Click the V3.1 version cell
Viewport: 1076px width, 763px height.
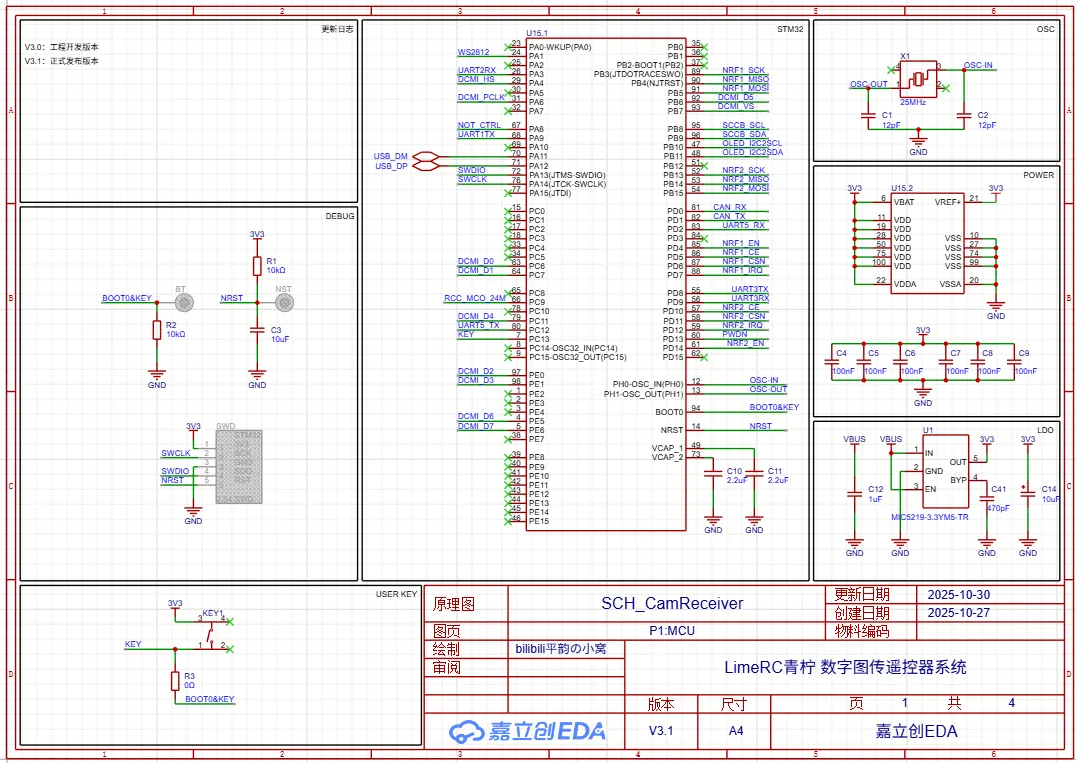(x=661, y=731)
